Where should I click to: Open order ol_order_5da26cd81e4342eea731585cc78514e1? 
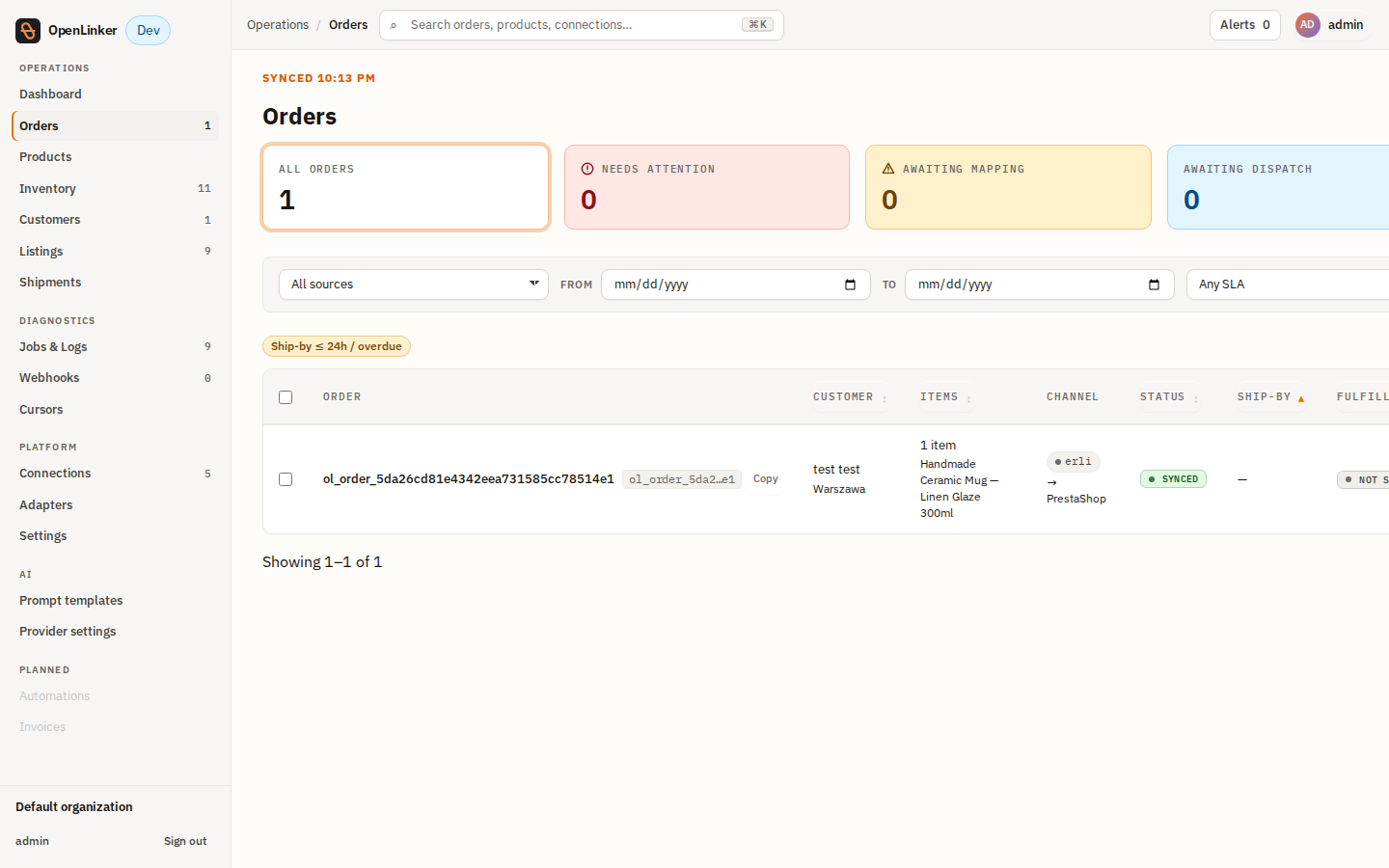coord(469,479)
